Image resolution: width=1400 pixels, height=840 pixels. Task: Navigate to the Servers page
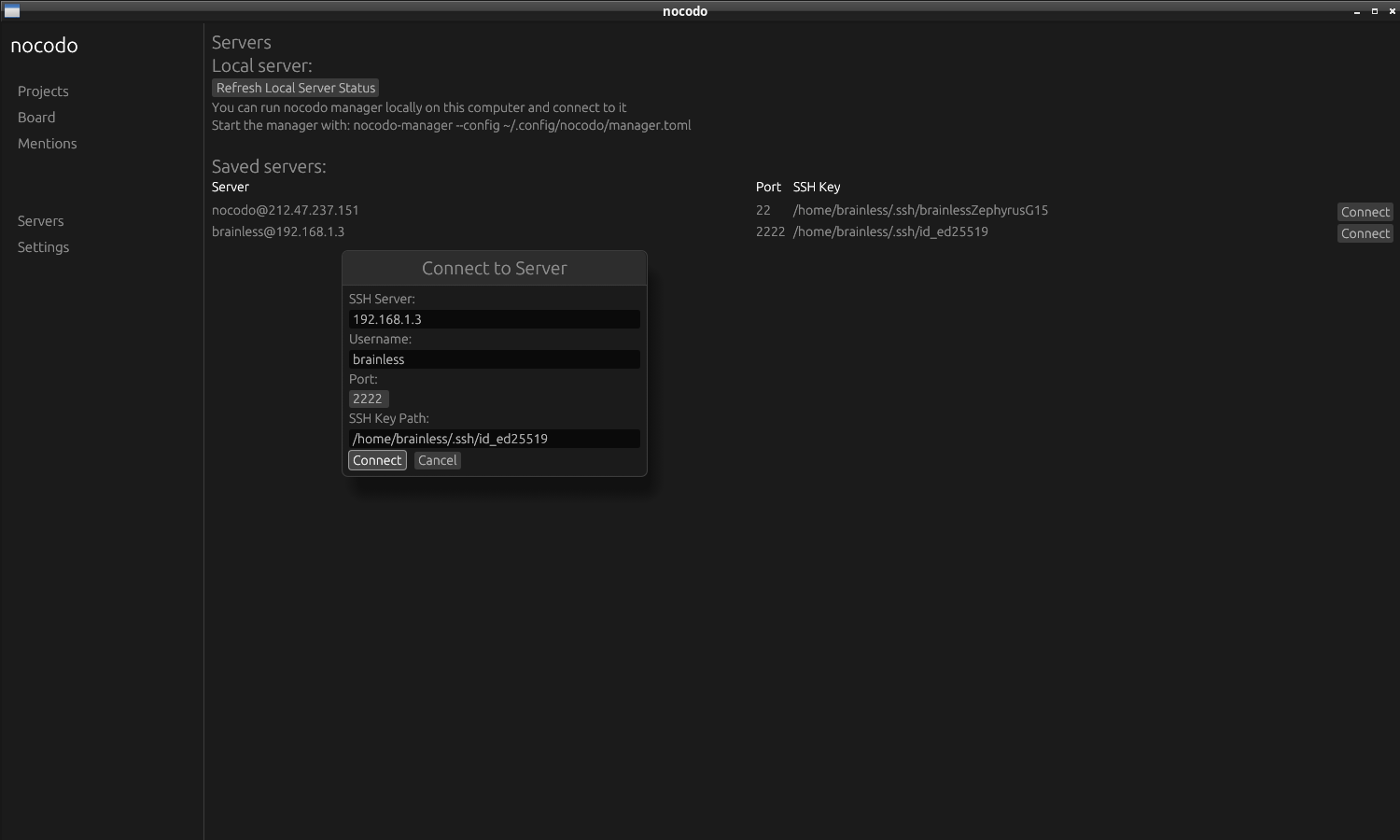40,220
